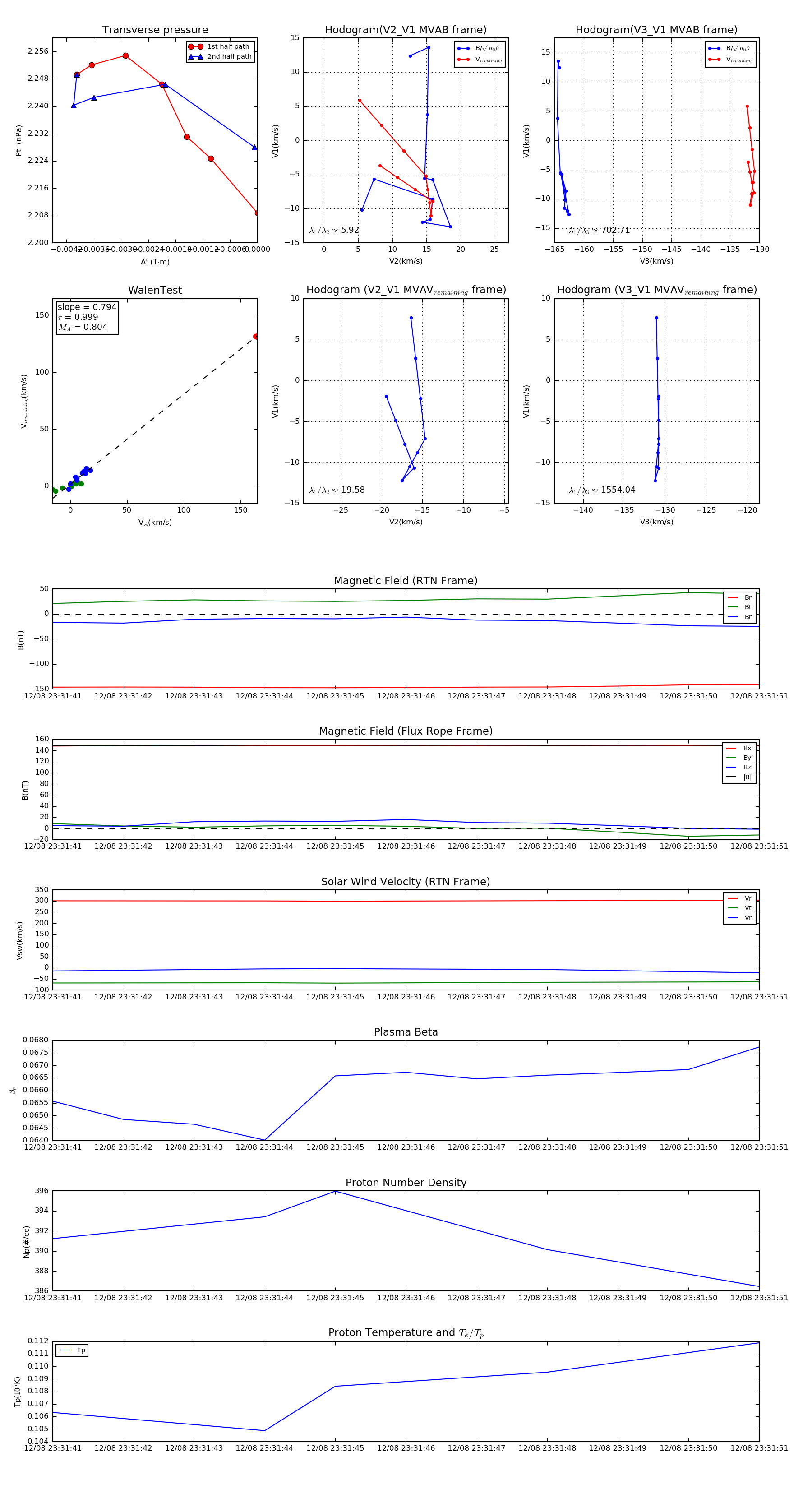
Task: Select the Bz' legend entry
Action: point(739,768)
